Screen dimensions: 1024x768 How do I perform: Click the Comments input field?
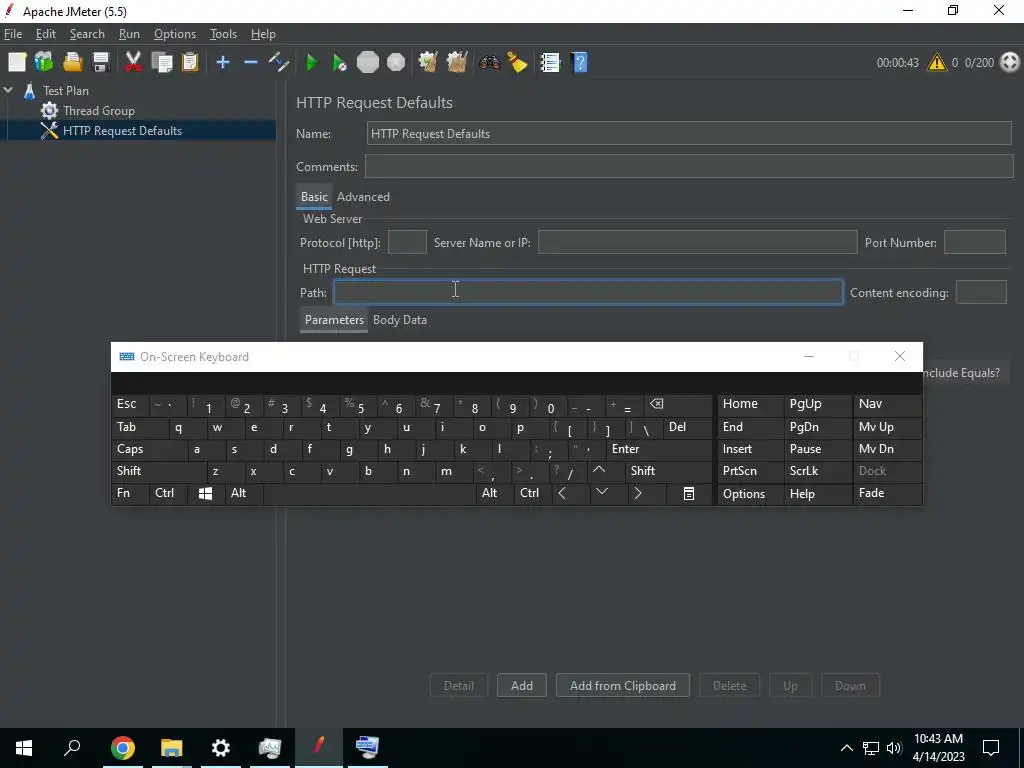[x=689, y=167]
